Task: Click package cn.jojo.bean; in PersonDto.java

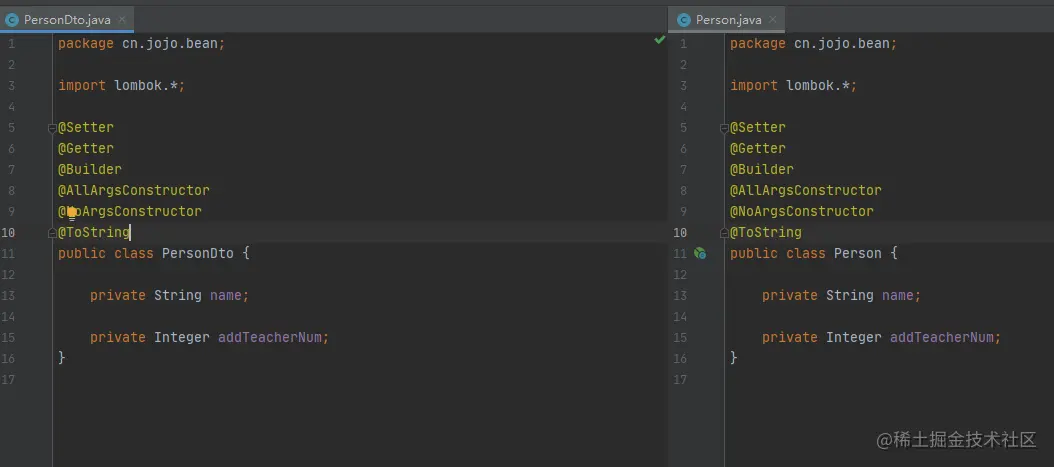Action: pos(142,44)
